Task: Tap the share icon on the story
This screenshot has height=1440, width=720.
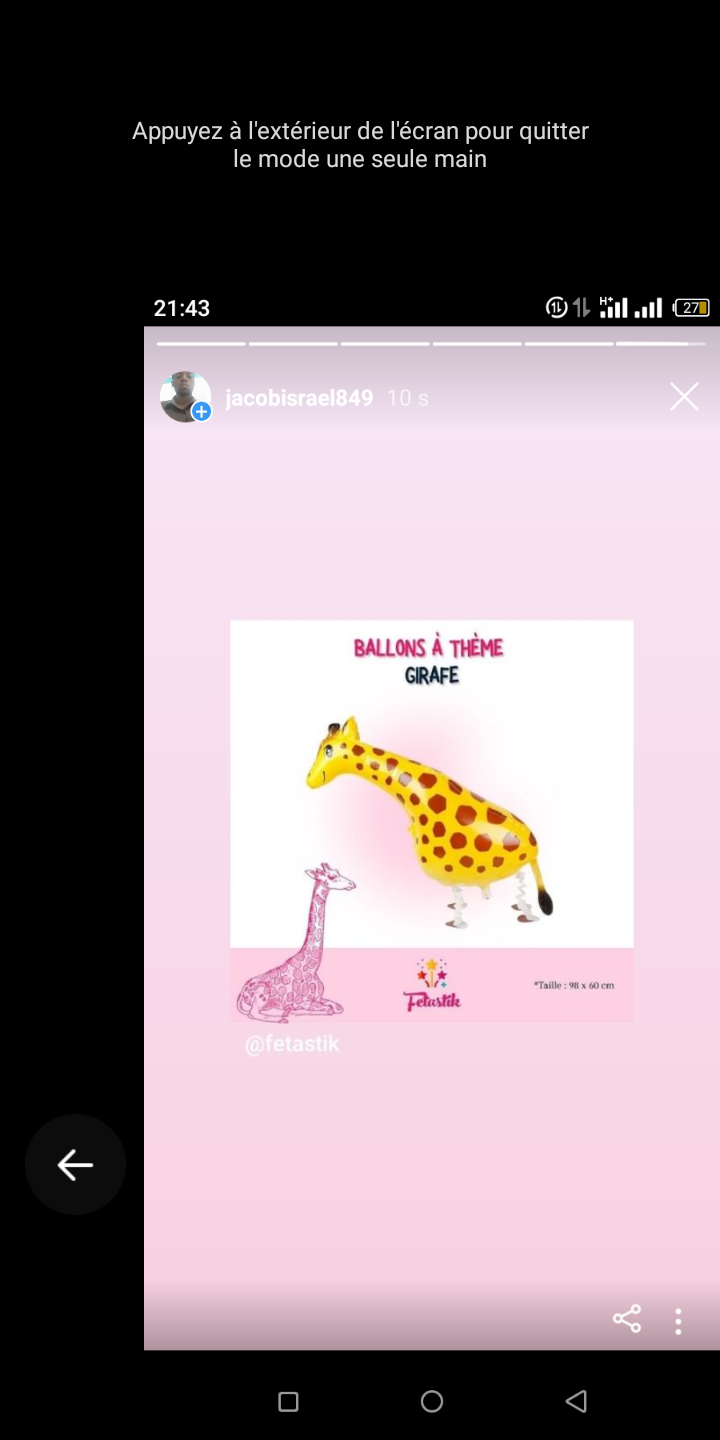Action: (x=627, y=1319)
